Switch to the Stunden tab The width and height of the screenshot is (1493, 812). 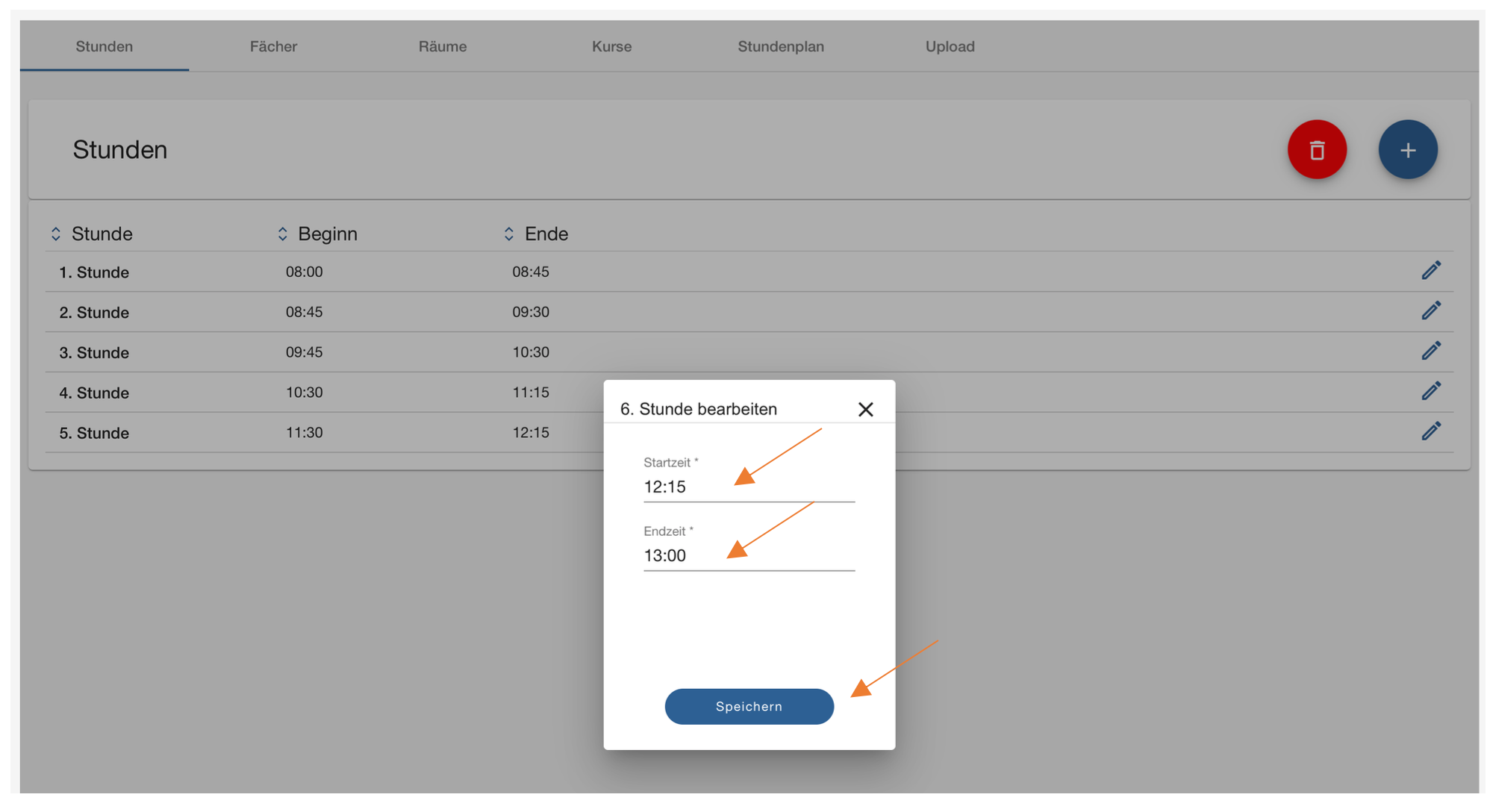105,46
